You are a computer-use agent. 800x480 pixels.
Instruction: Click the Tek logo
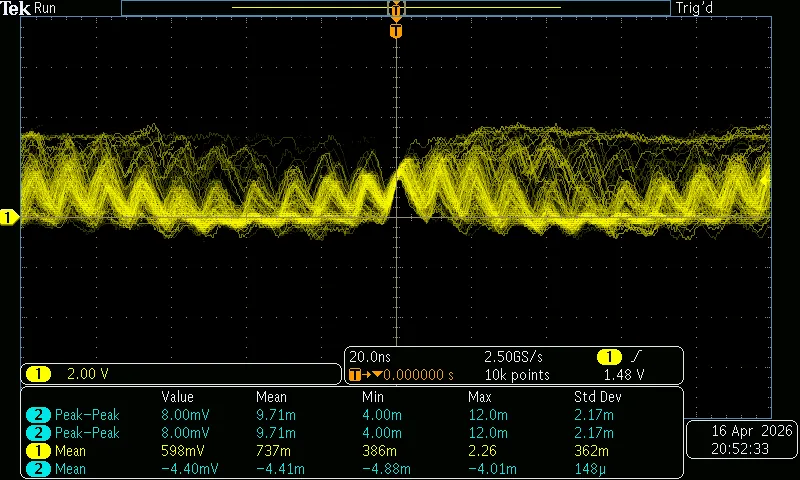tap(15, 8)
